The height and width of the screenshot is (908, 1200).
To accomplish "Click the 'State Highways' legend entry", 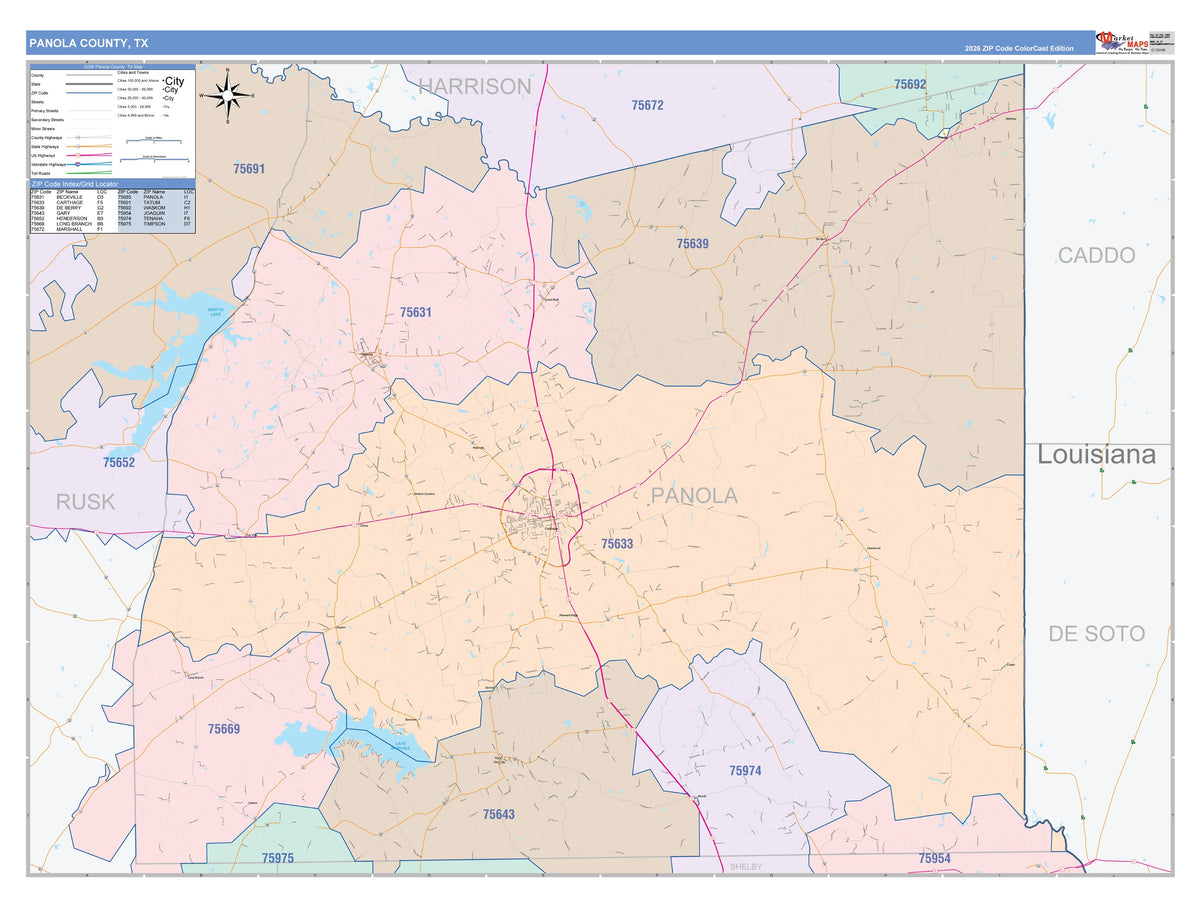I will [45, 147].
